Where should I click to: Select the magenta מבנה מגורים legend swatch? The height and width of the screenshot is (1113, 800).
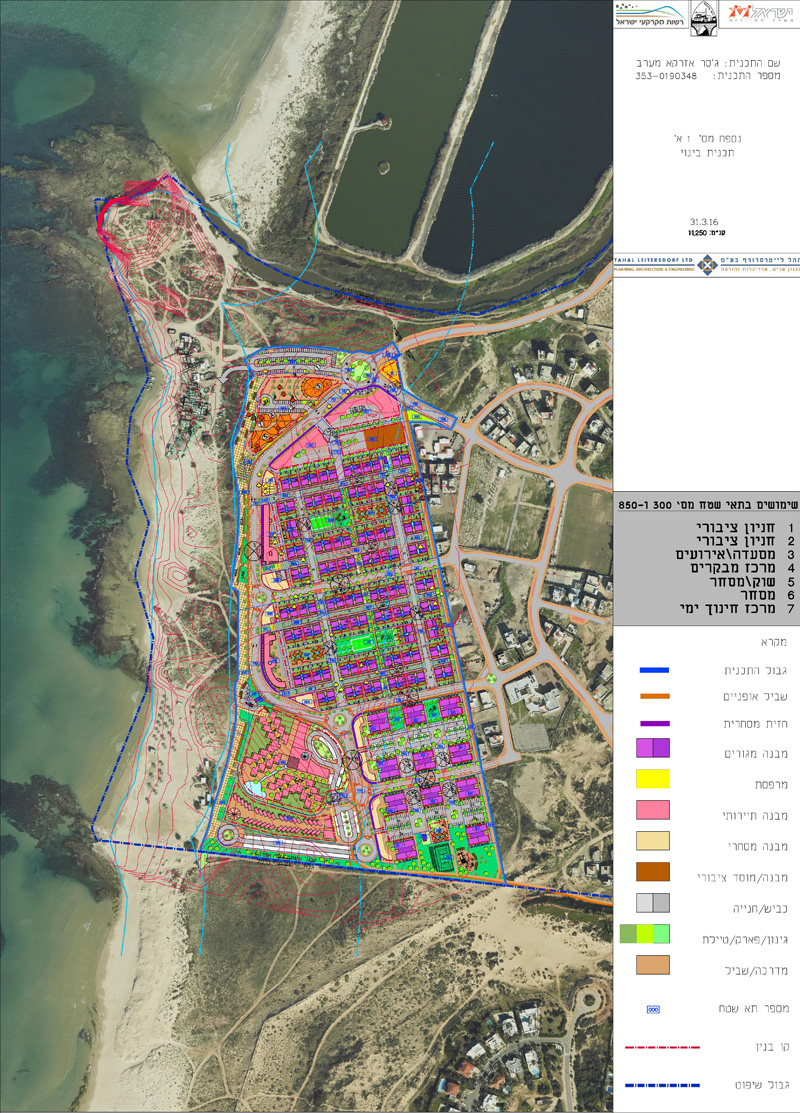[653, 748]
